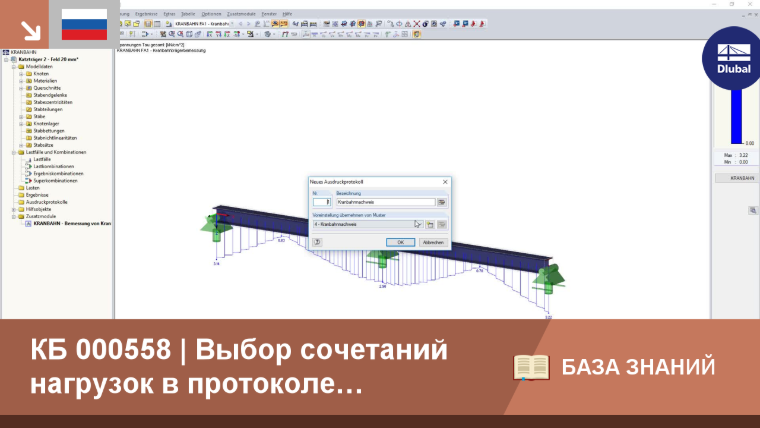Click into the Bezeichnung text field
Screen dimensions: 760x428
coord(386,202)
